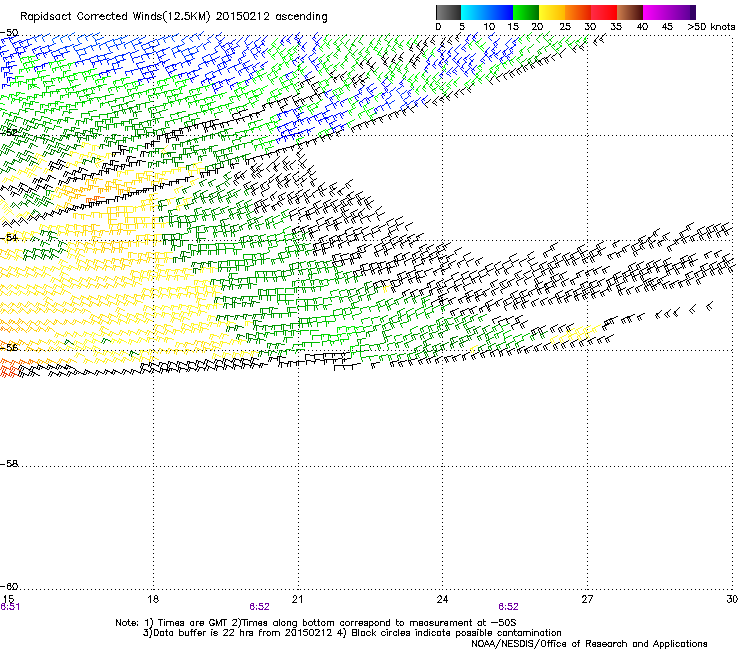Click the longitude label '30'
This screenshot has width=740, height=650.
[732, 599]
